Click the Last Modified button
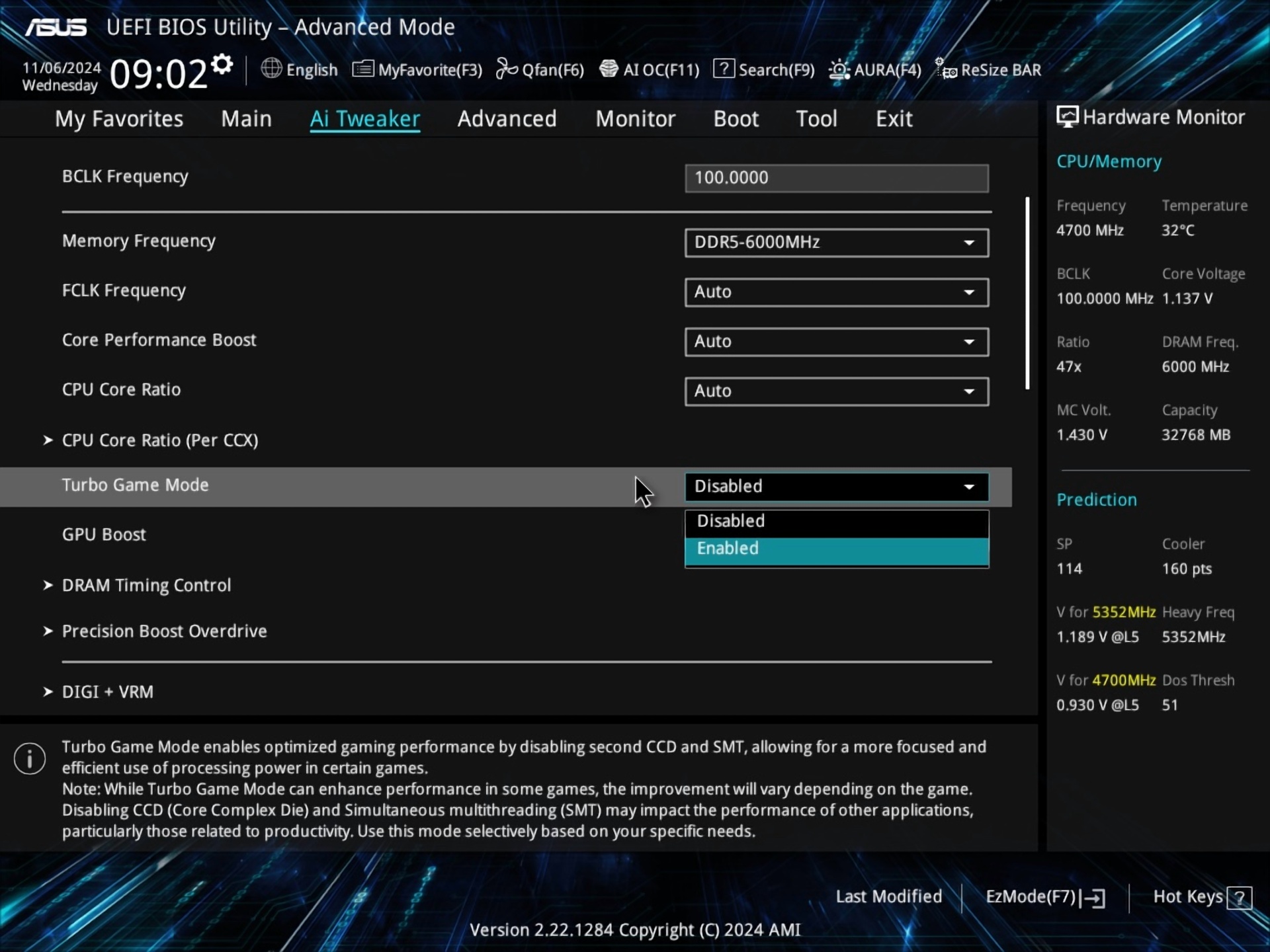This screenshot has height=952, width=1270. tap(888, 896)
